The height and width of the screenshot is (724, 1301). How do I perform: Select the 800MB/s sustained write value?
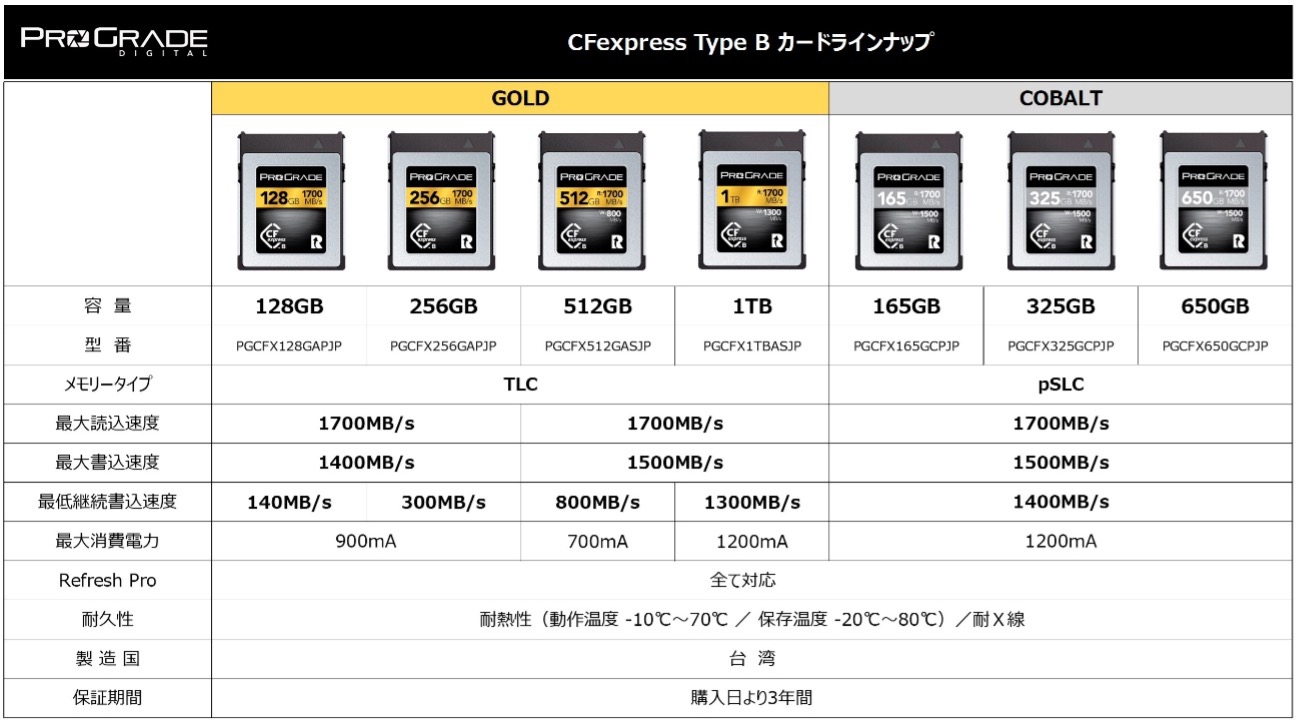coord(598,502)
